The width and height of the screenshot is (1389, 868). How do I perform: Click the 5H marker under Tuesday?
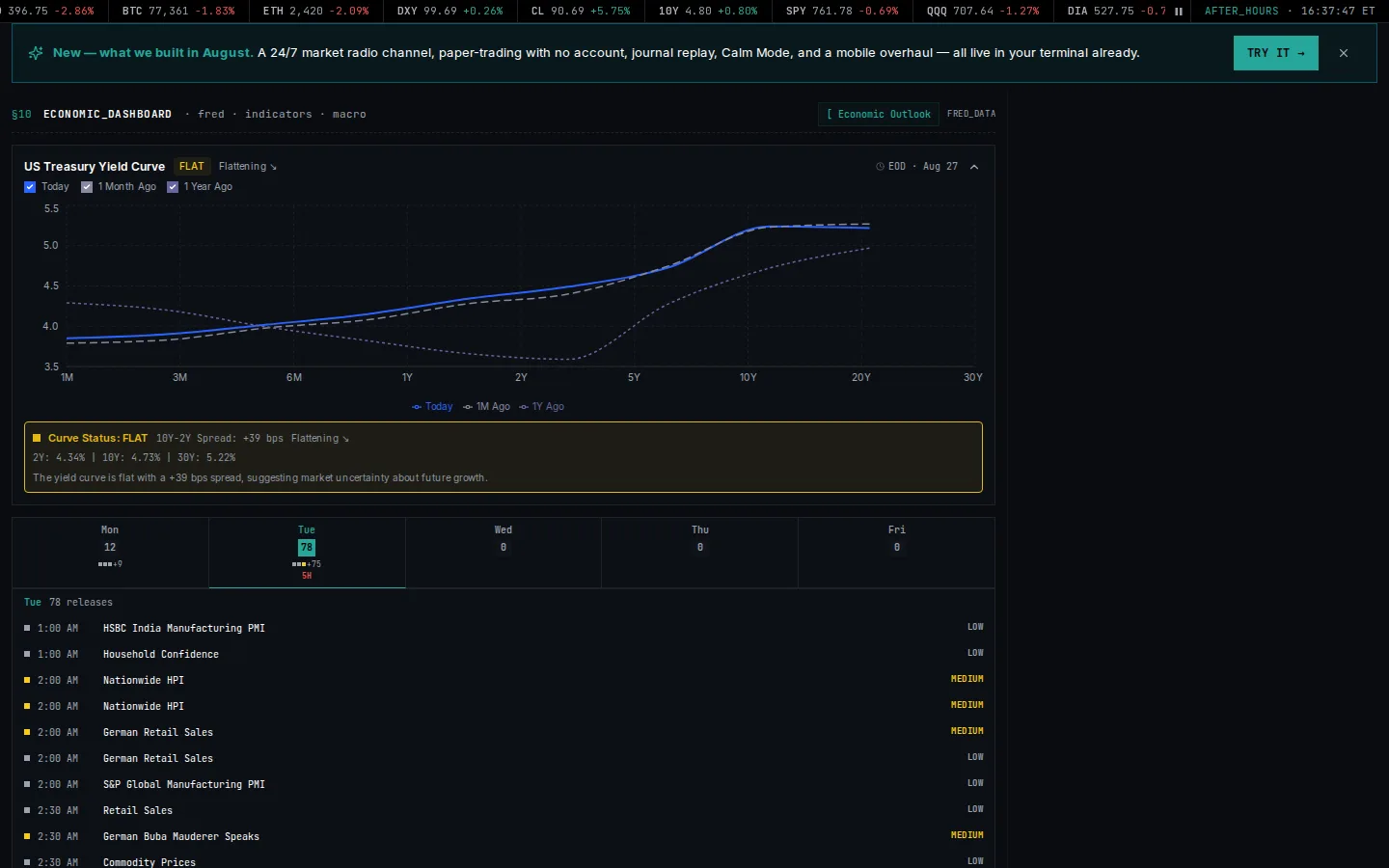[x=307, y=576]
